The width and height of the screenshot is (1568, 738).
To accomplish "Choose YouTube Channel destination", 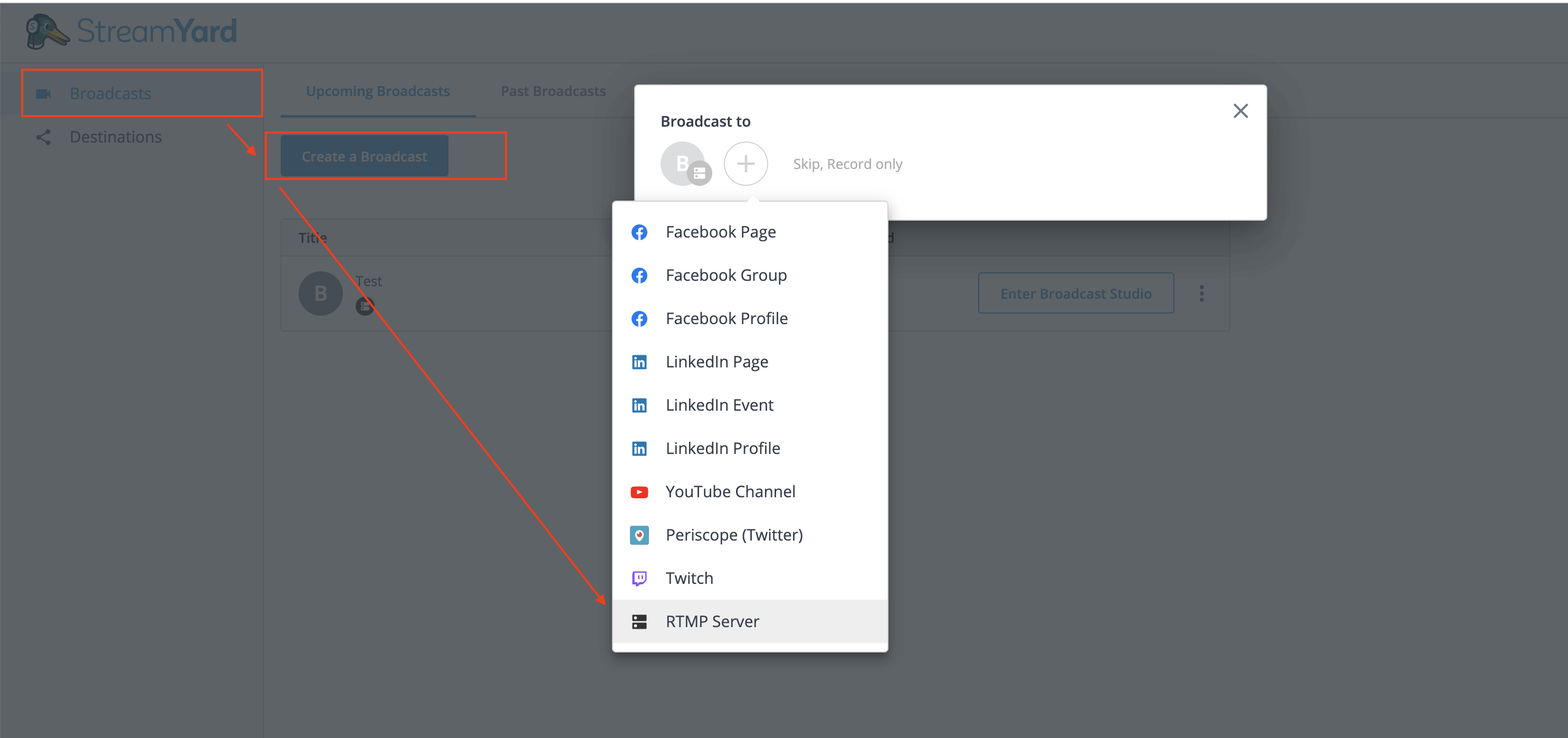I will point(750,492).
